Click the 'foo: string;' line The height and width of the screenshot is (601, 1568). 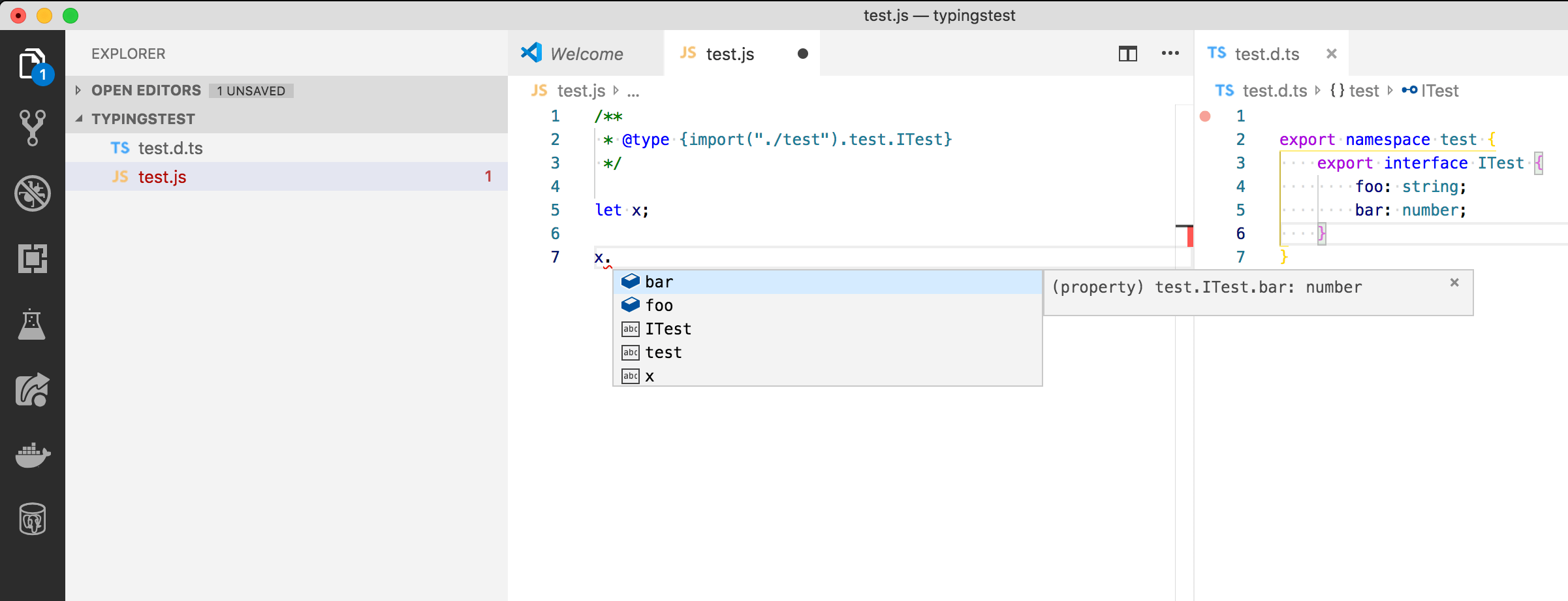coord(1411,187)
